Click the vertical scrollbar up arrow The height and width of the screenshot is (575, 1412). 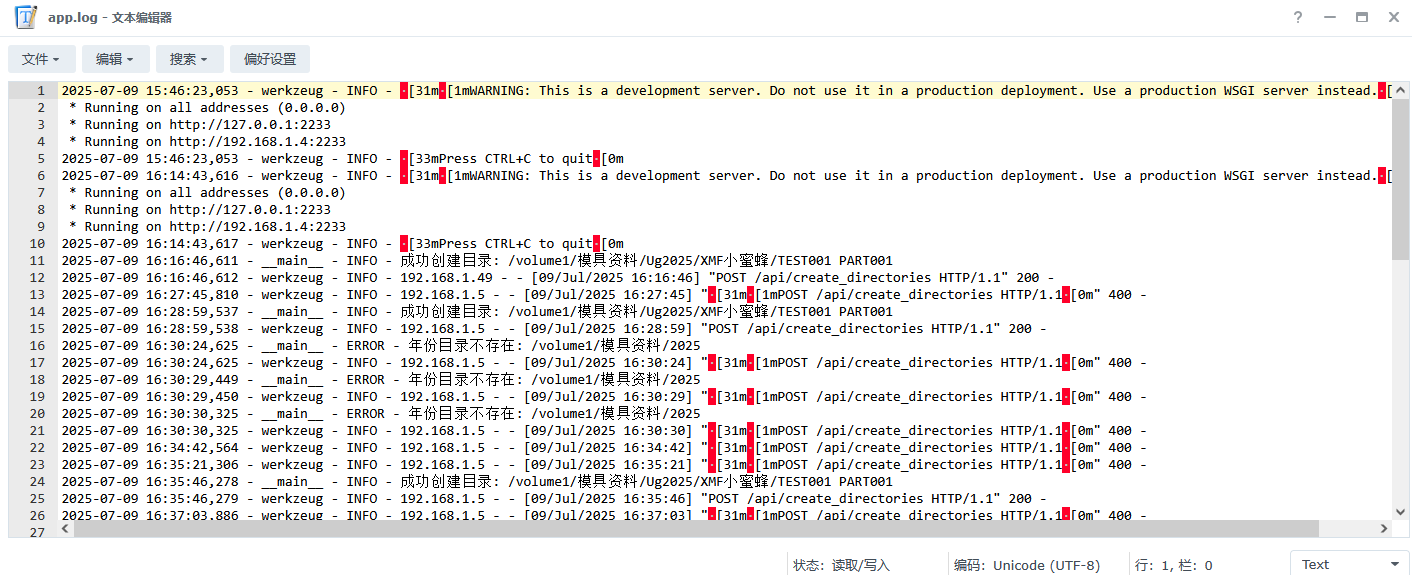click(1400, 89)
